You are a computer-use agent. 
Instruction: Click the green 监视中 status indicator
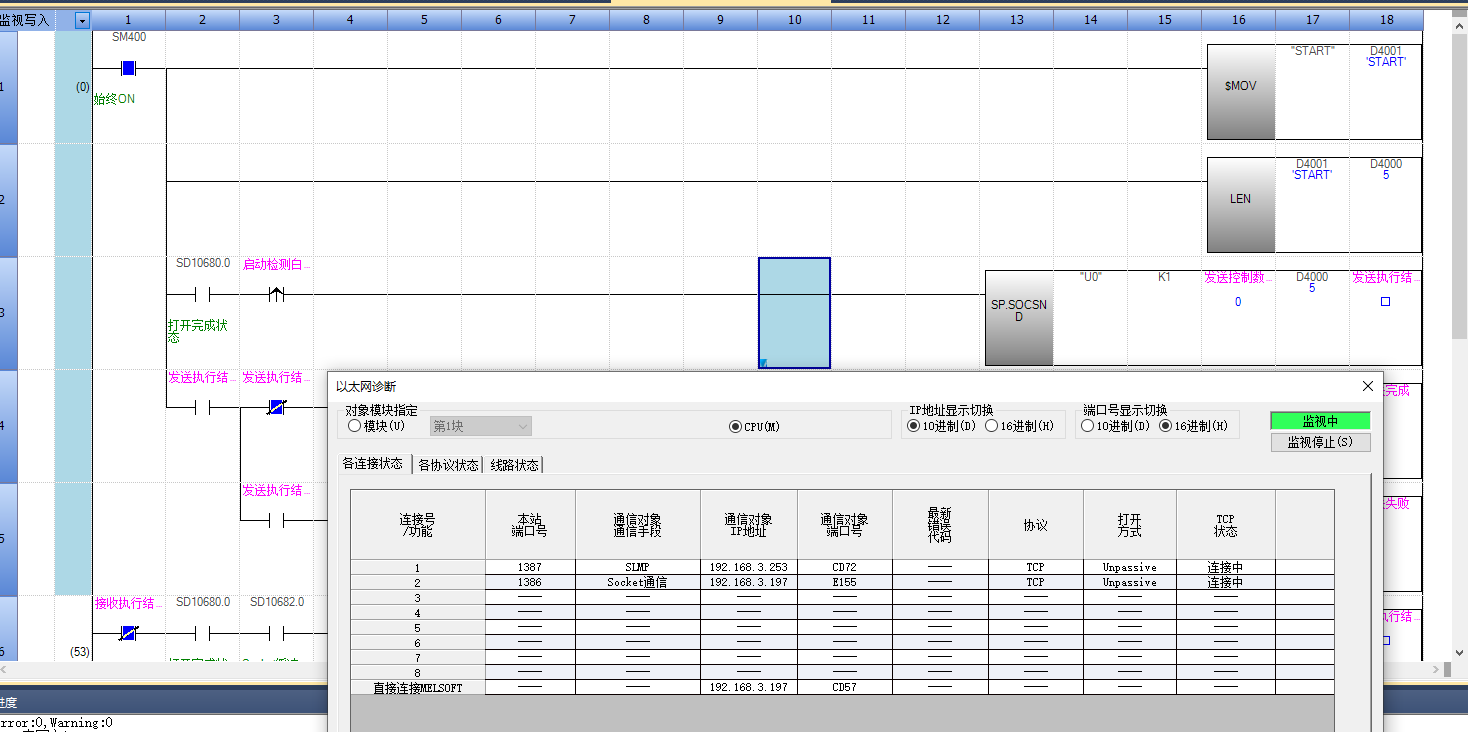click(x=1320, y=421)
